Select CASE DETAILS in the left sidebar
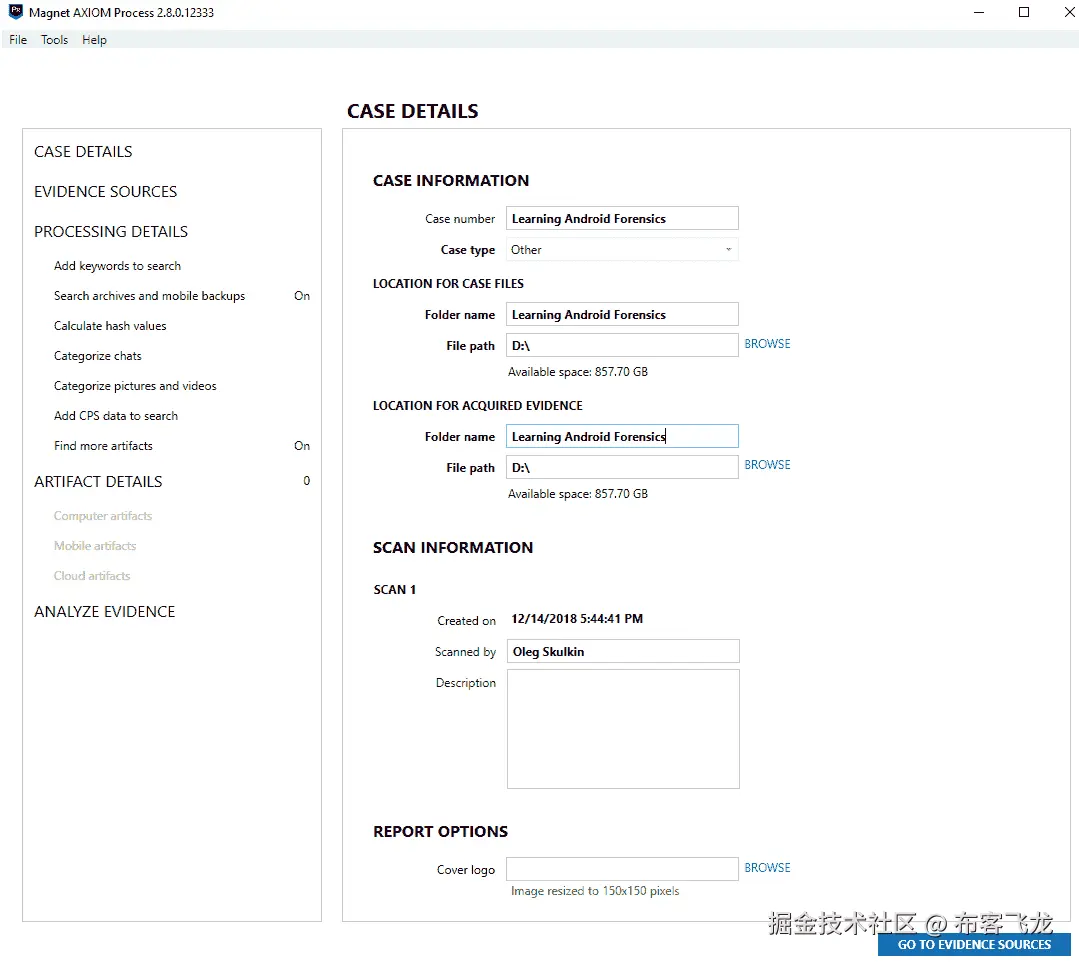The width and height of the screenshot is (1079, 963). point(83,151)
